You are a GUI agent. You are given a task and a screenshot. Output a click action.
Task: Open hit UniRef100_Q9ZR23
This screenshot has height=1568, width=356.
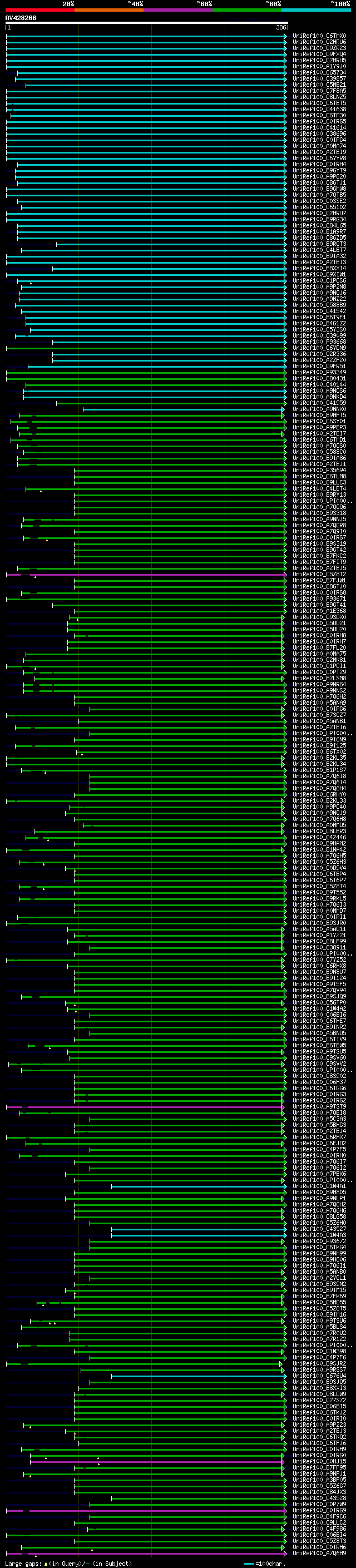(319, 49)
